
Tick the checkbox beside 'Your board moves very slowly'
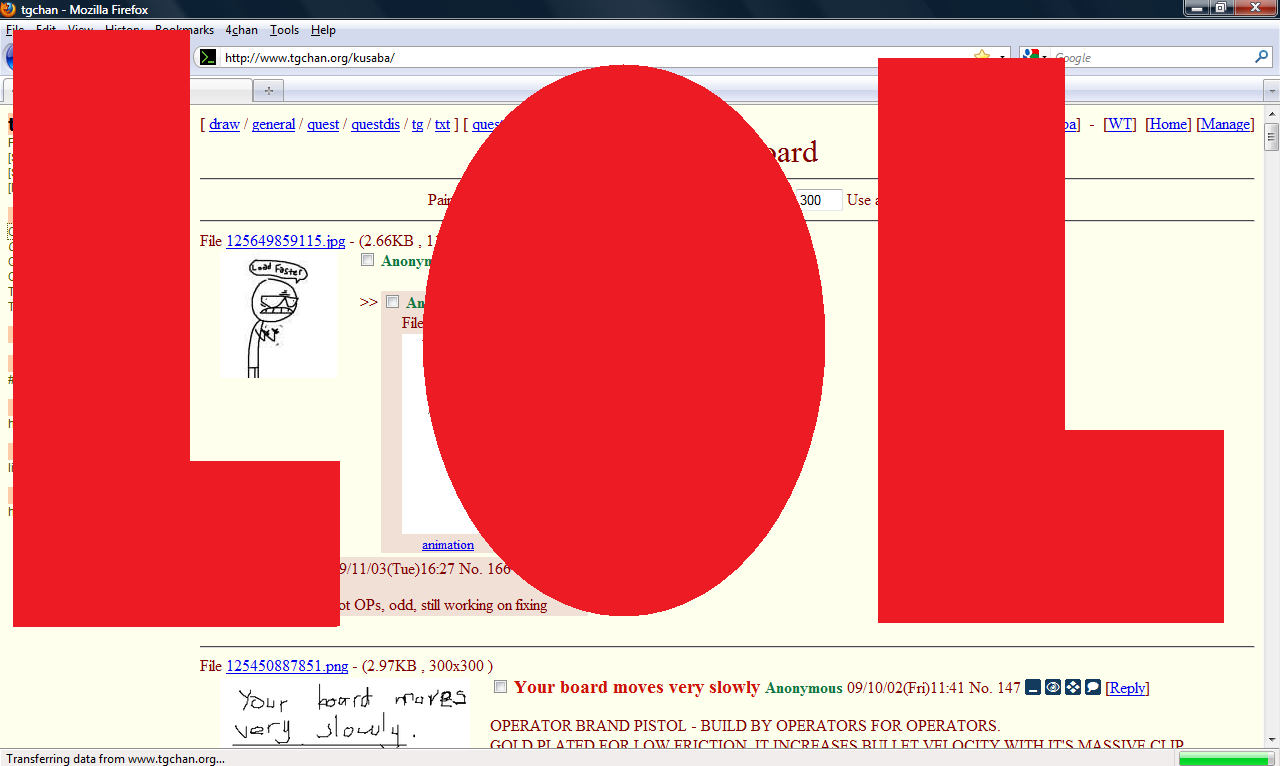click(x=501, y=687)
